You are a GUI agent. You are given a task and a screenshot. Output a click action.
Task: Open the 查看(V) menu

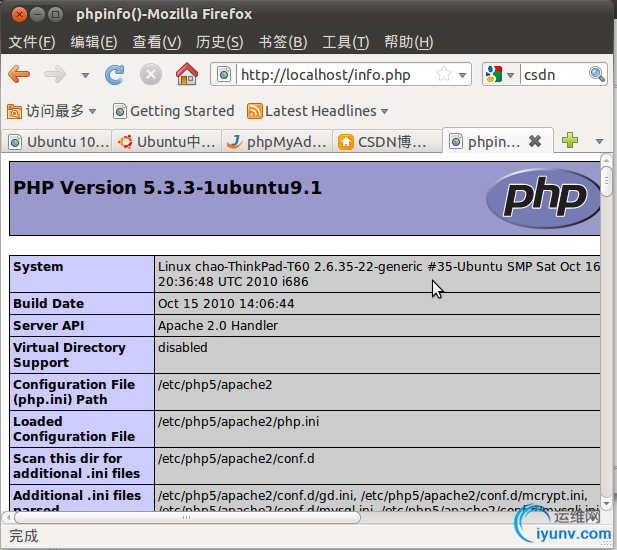[x=157, y=42]
